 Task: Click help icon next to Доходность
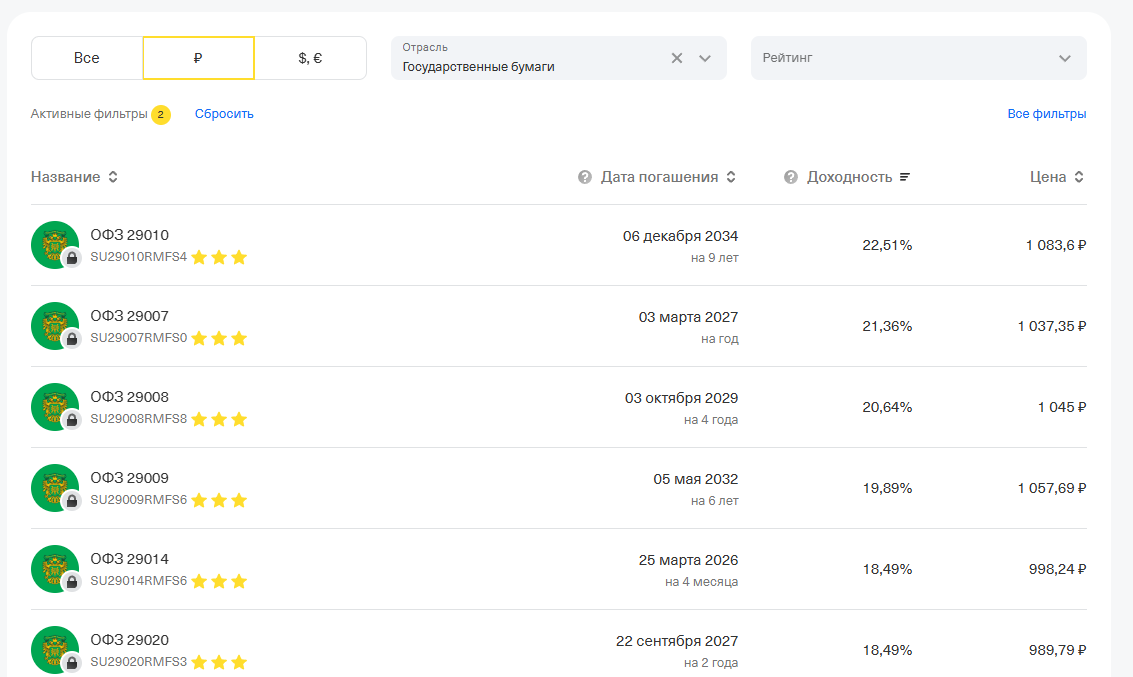[x=791, y=177]
